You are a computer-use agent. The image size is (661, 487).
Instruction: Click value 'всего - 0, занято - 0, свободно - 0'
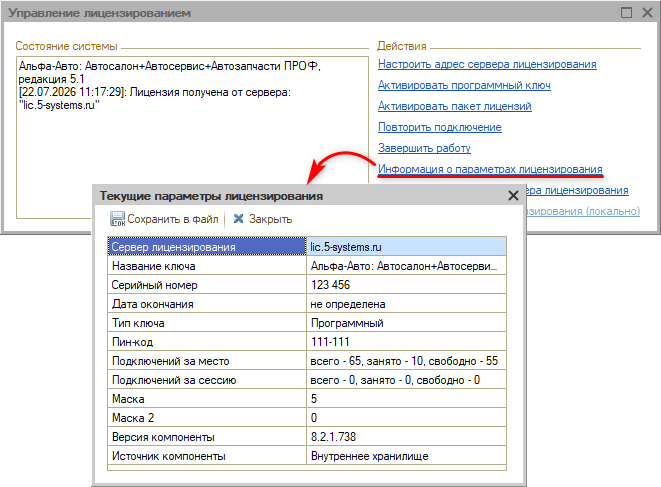point(406,380)
